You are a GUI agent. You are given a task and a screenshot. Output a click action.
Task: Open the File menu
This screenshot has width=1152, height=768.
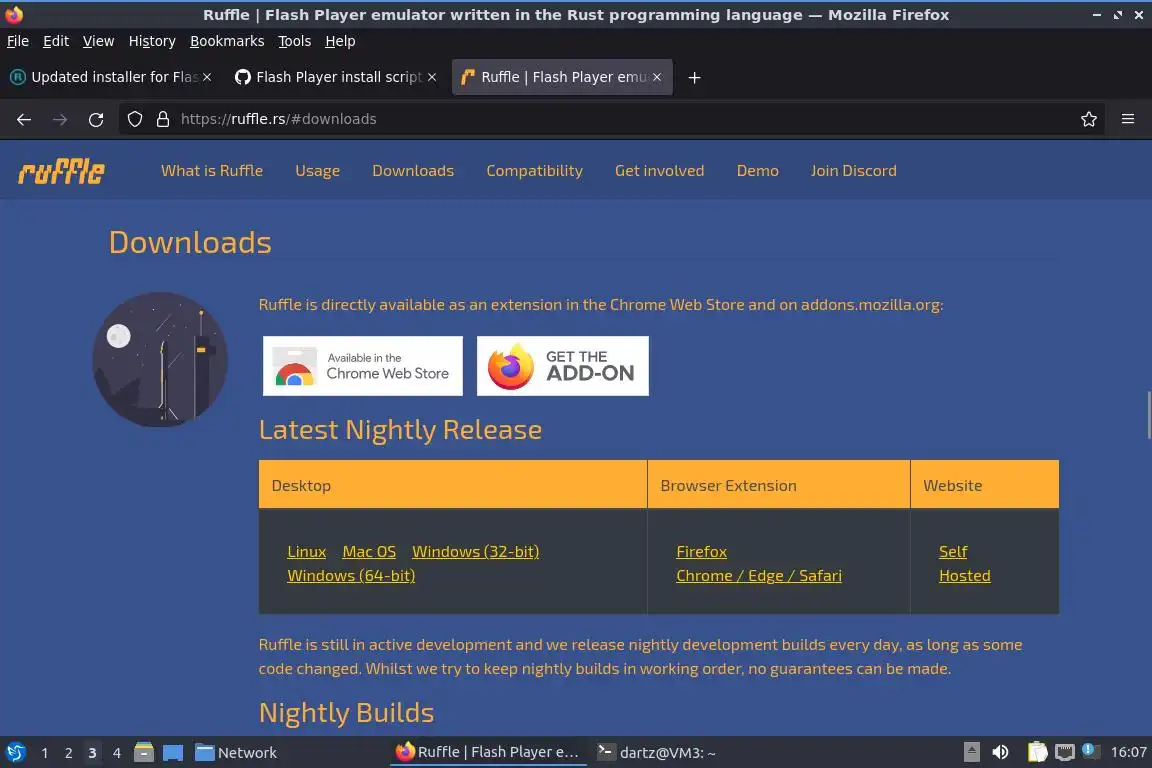pyautogui.click(x=18, y=41)
